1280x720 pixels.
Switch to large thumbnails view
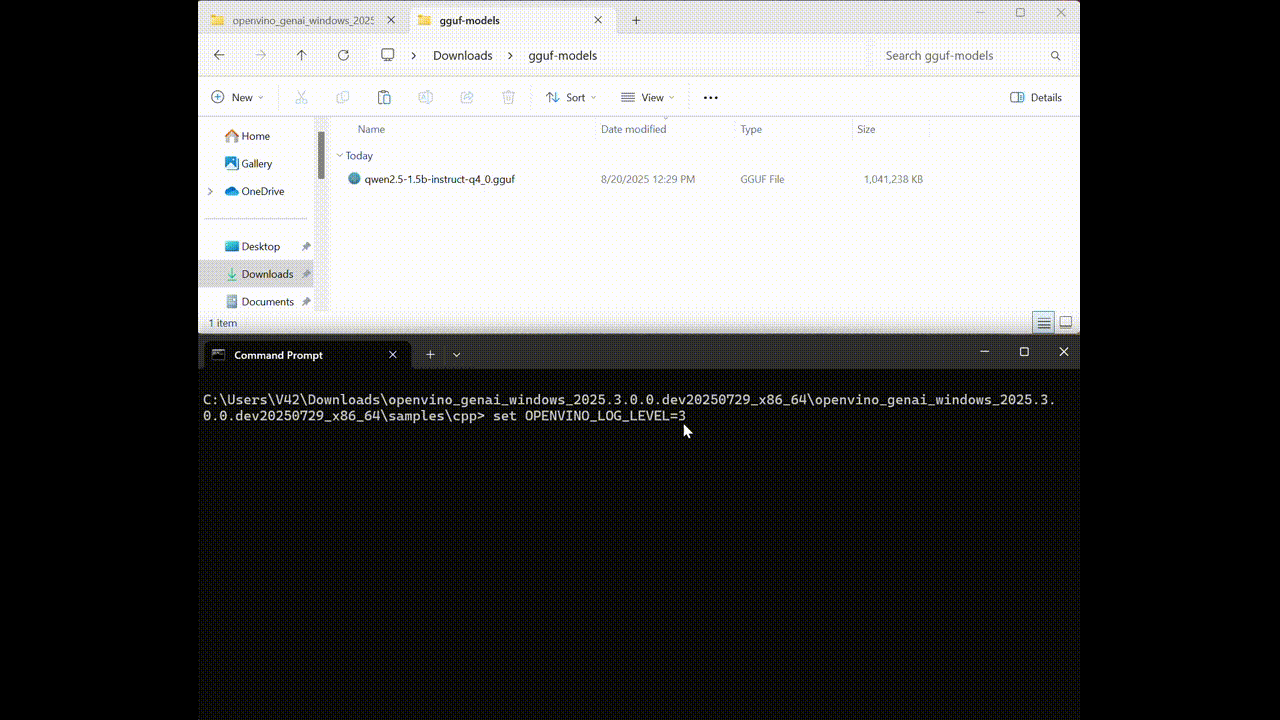1066,322
